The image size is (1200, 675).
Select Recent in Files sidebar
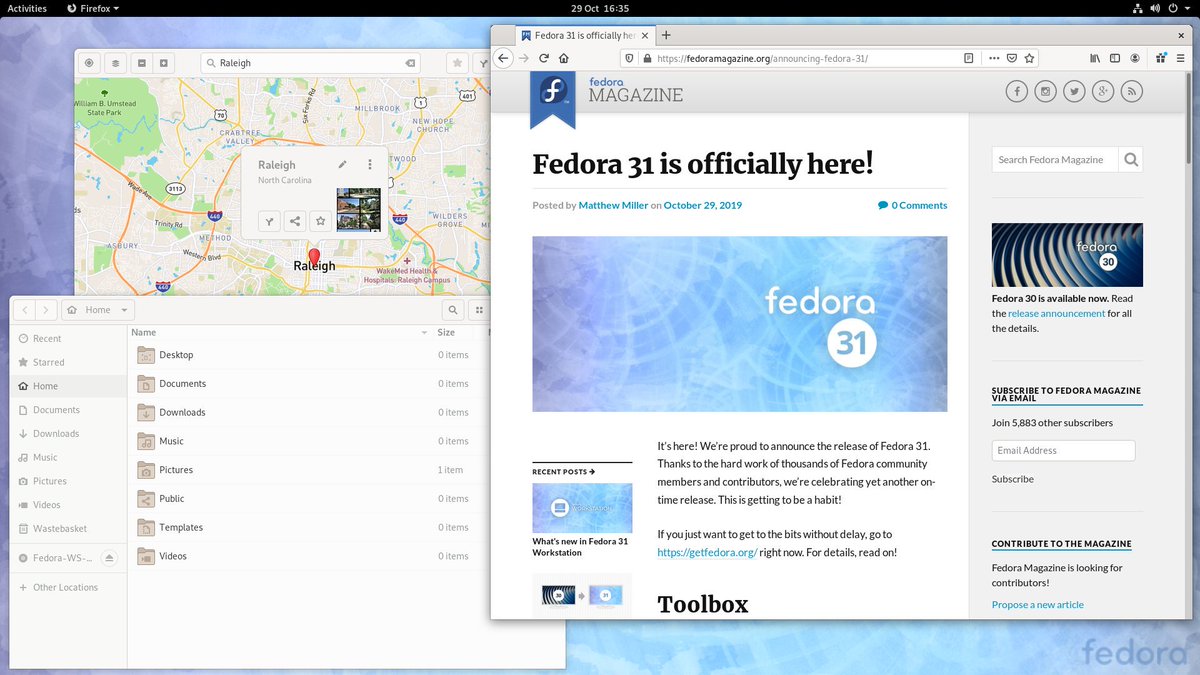(69, 339)
